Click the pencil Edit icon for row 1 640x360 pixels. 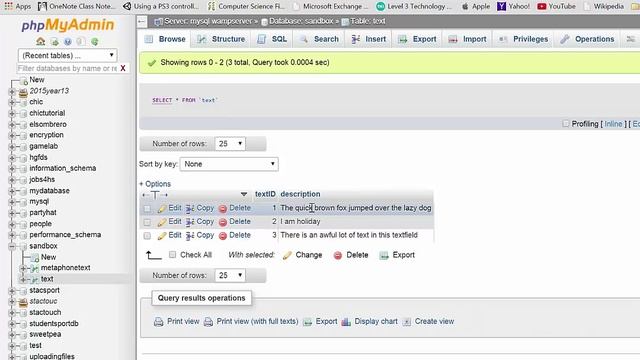162,208
